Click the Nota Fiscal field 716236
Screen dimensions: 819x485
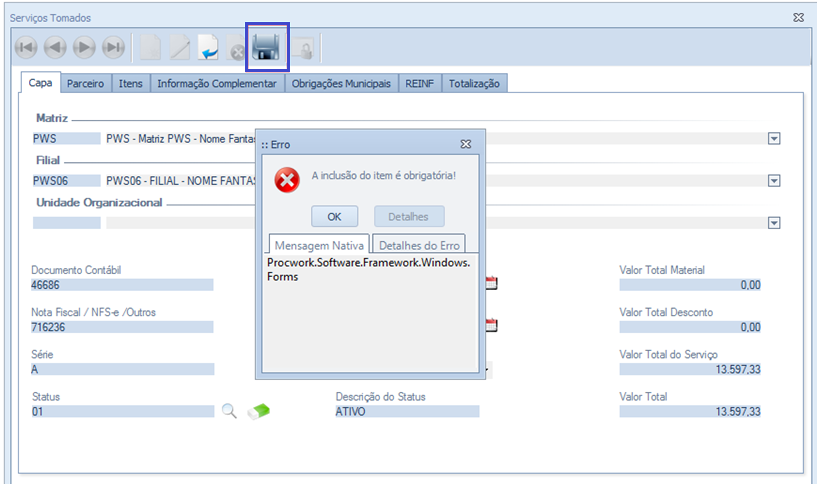(x=122, y=327)
